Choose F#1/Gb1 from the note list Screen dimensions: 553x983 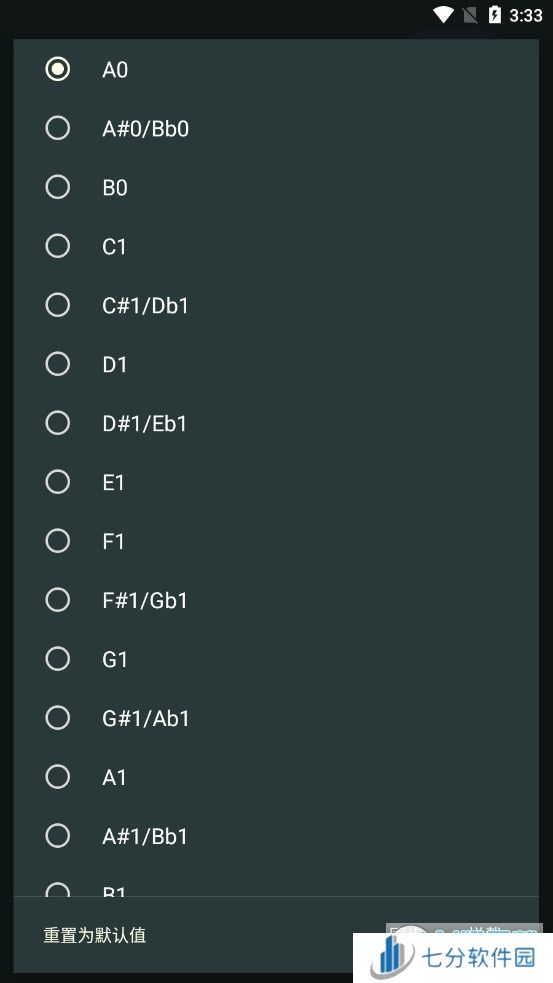(276, 600)
